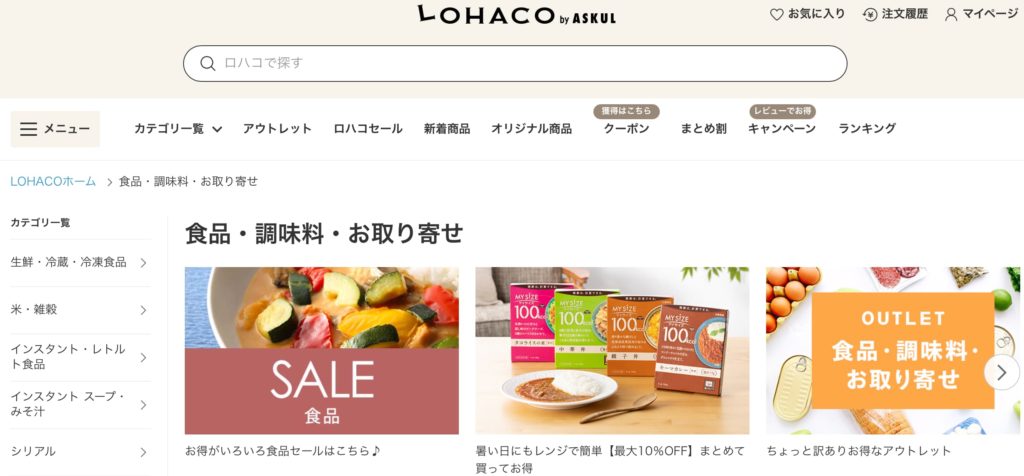The height and width of the screenshot is (476, 1024).
Task: Click the heart favorites icon
Action: (776, 14)
